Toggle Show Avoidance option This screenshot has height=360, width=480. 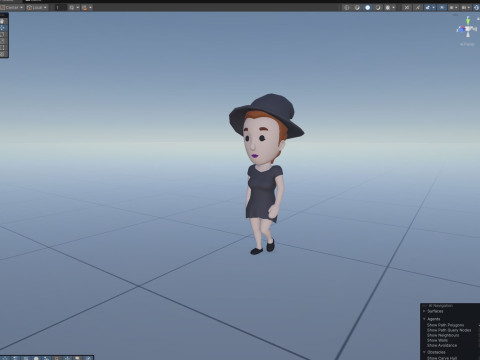click(442, 345)
